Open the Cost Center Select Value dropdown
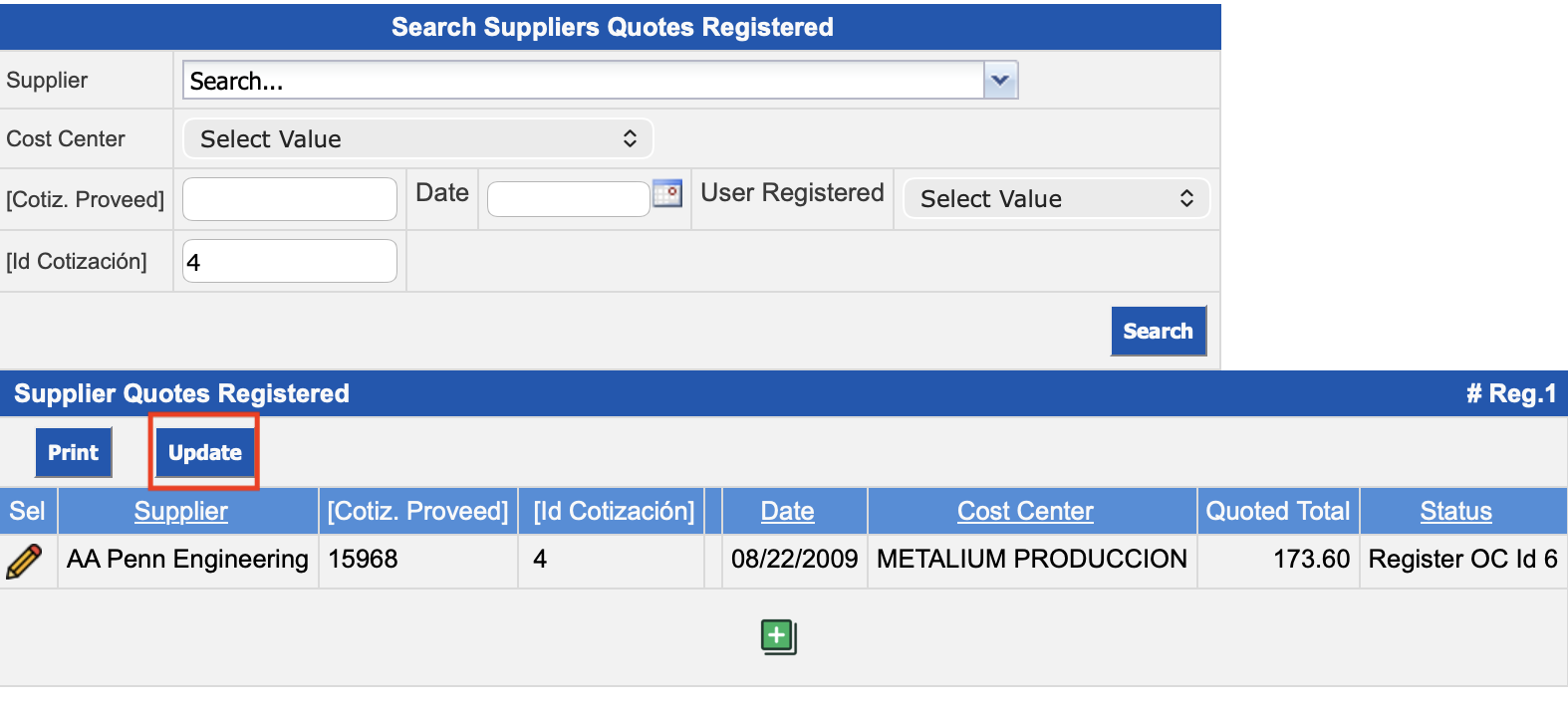 pos(418,139)
